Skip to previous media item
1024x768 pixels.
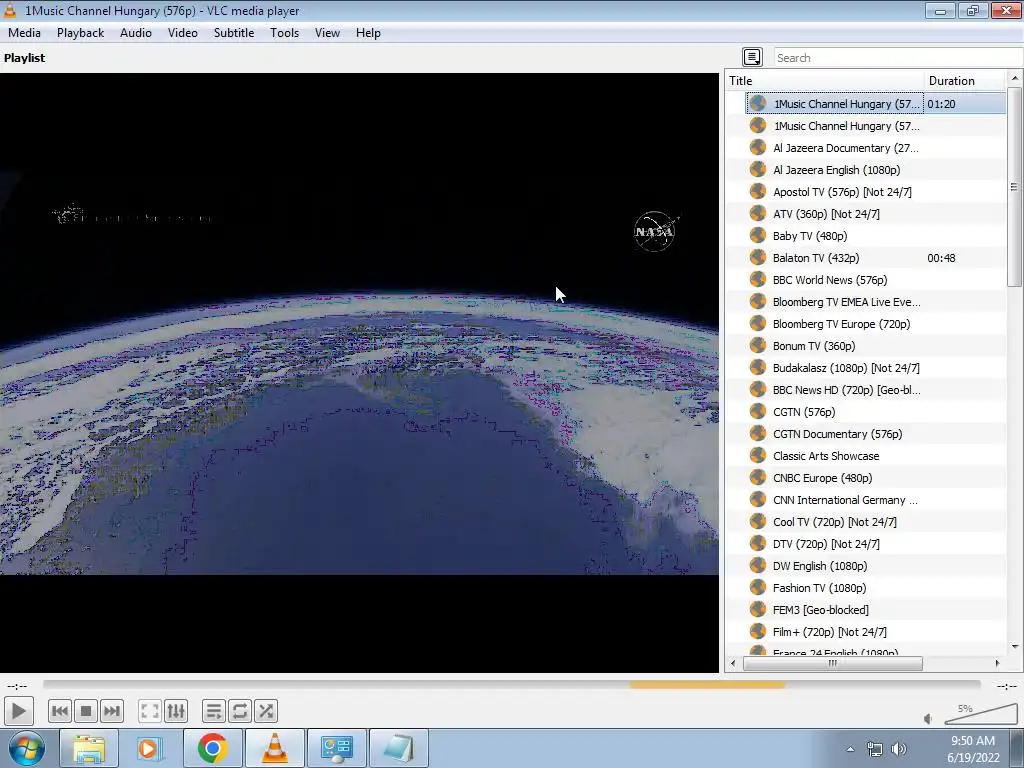[59, 711]
